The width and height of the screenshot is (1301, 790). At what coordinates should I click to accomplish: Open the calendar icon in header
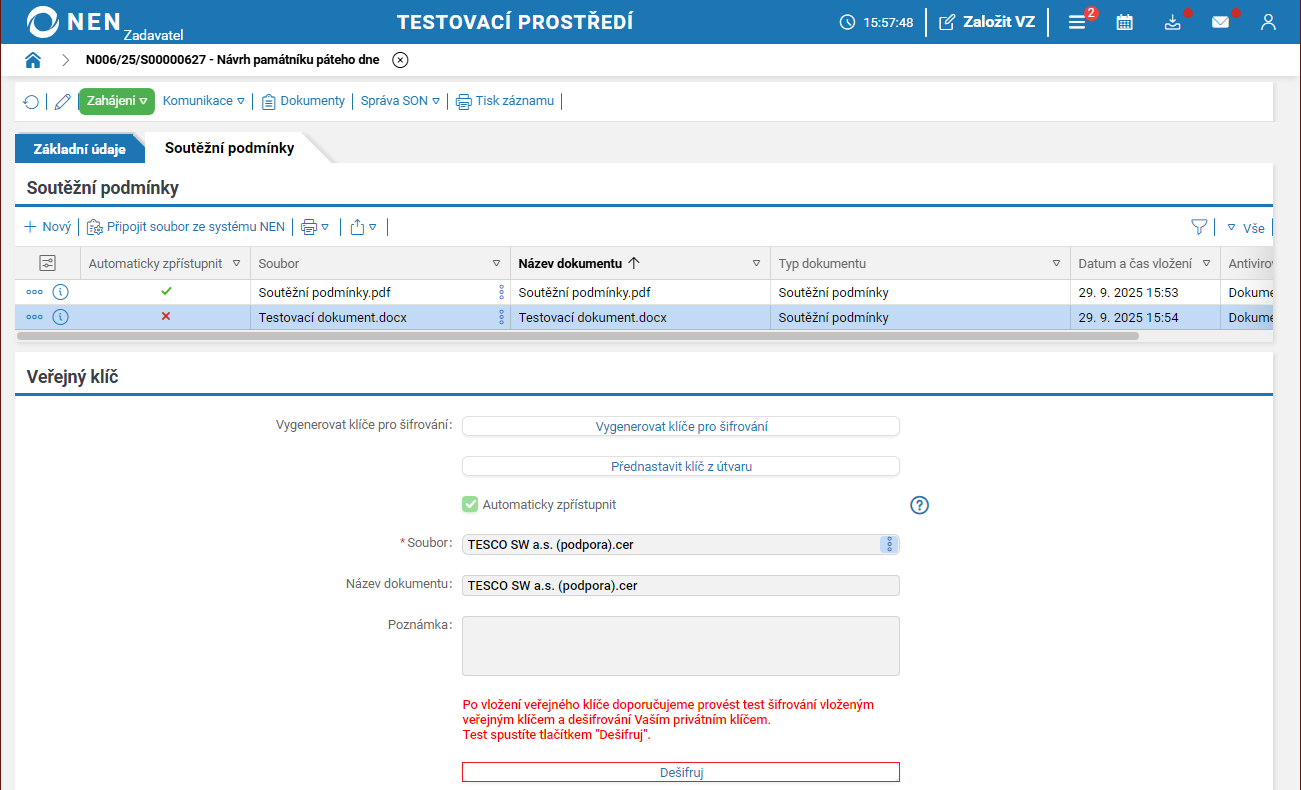point(1125,22)
